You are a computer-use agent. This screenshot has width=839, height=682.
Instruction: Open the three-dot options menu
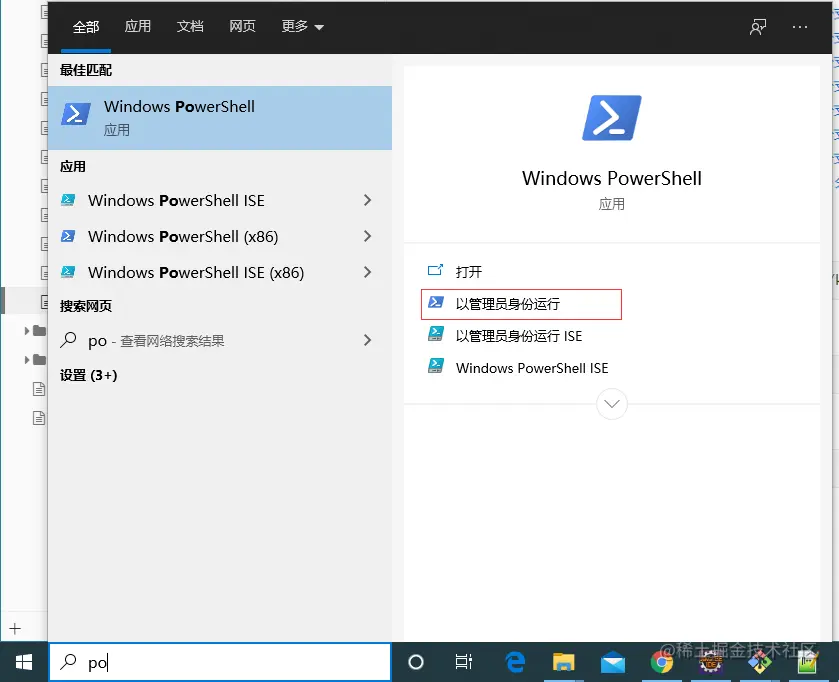click(800, 27)
